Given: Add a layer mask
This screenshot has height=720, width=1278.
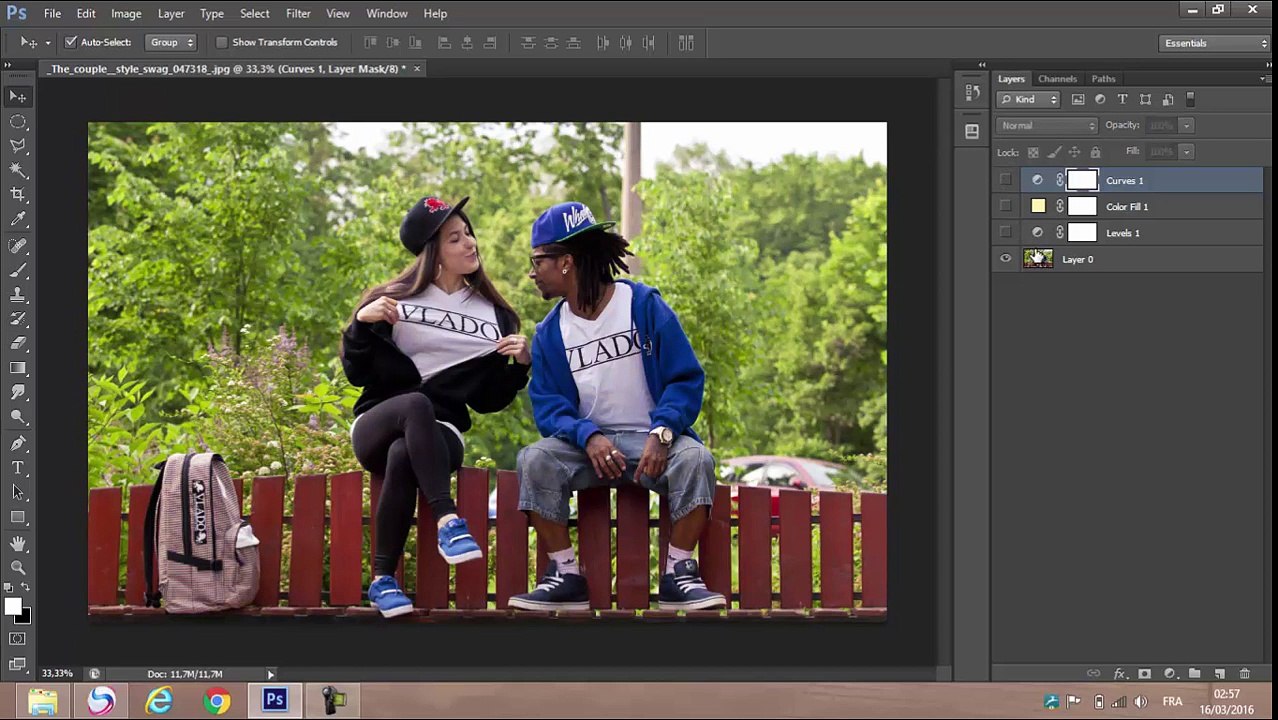Looking at the screenshot, I should tap(1145, 674).
